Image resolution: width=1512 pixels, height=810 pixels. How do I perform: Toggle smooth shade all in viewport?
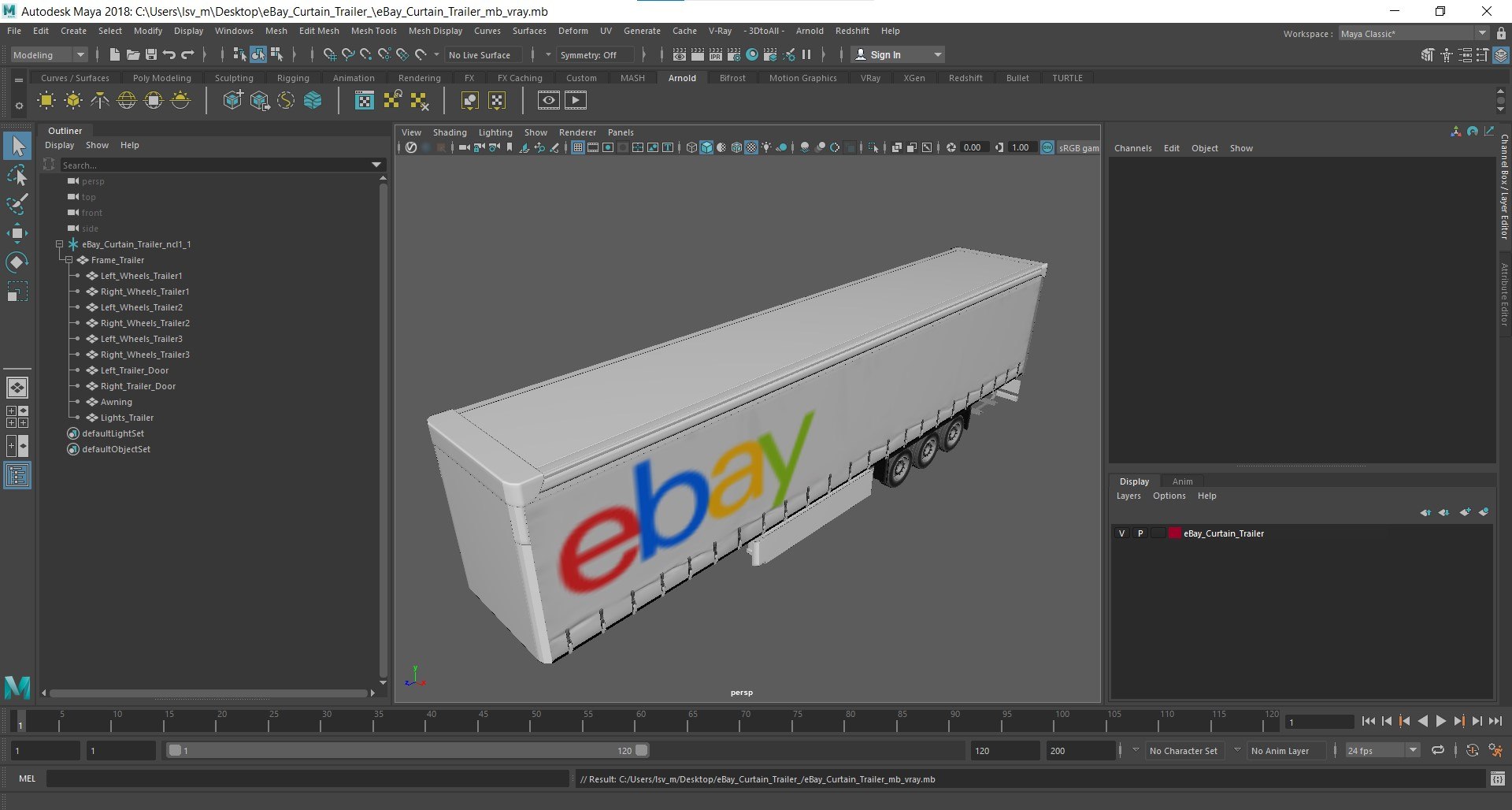[x=706, y=147]
